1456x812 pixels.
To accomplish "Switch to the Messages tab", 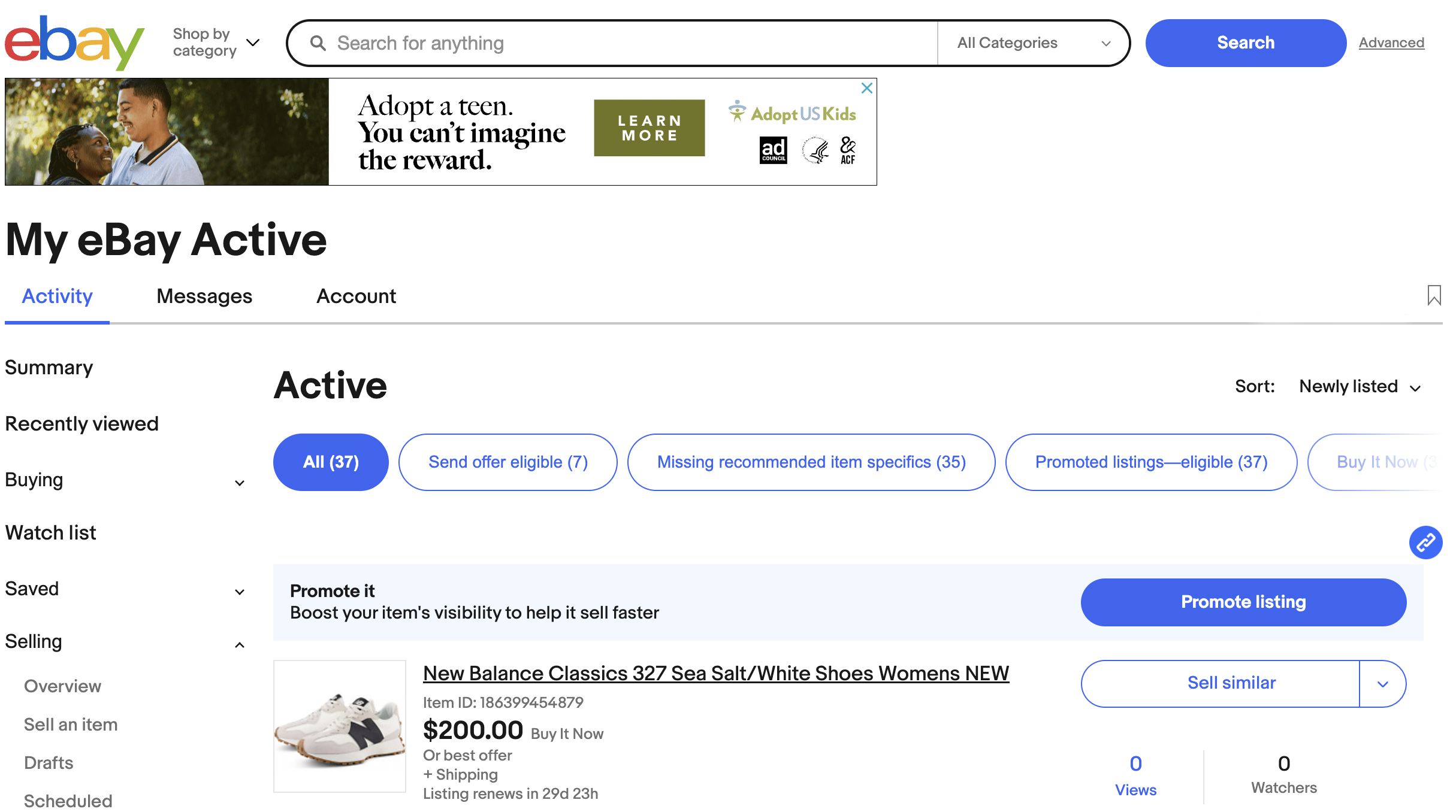I will [x=204, y=296].
